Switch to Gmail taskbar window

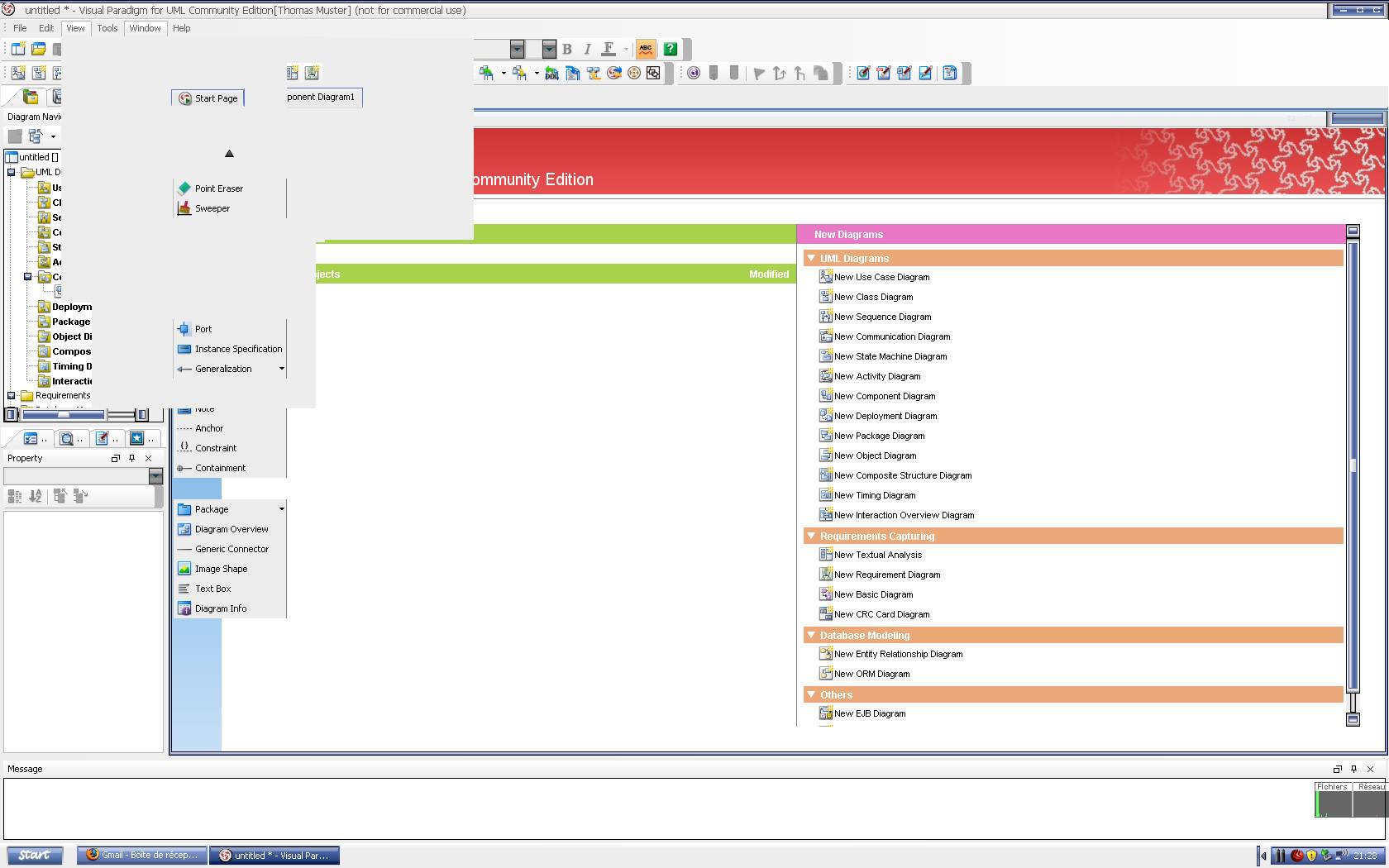pos(142,856)
